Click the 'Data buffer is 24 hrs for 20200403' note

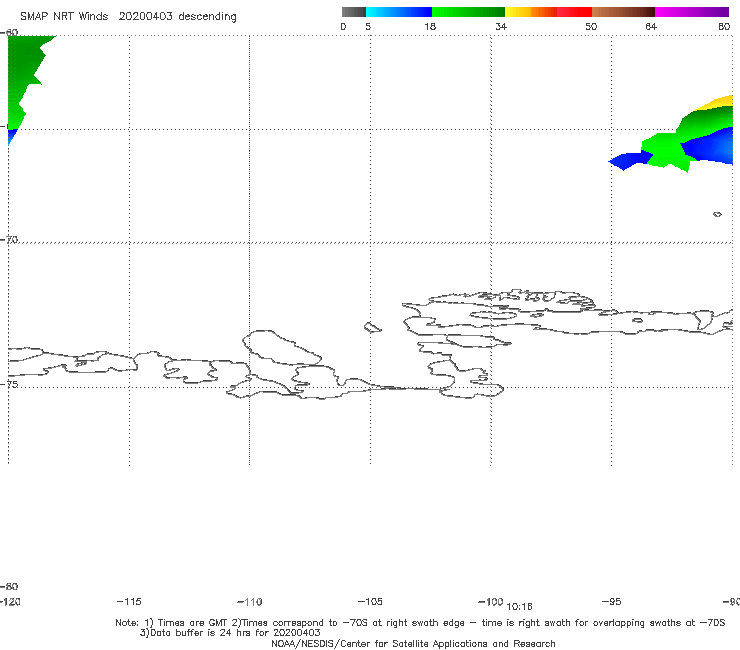230,633
